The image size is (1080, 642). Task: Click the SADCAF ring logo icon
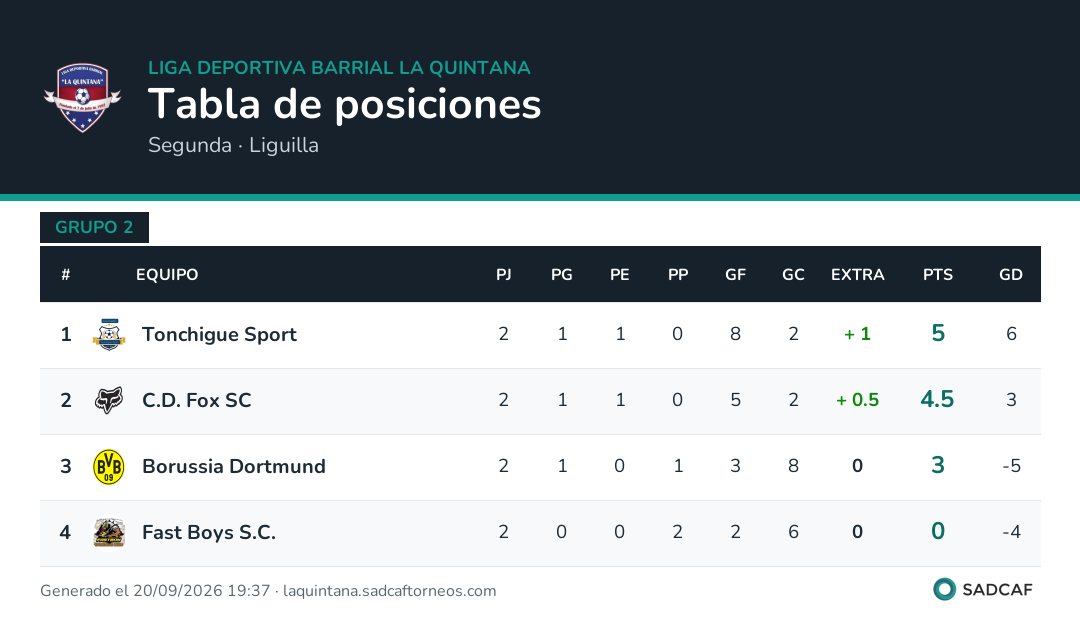pos(944,590)
